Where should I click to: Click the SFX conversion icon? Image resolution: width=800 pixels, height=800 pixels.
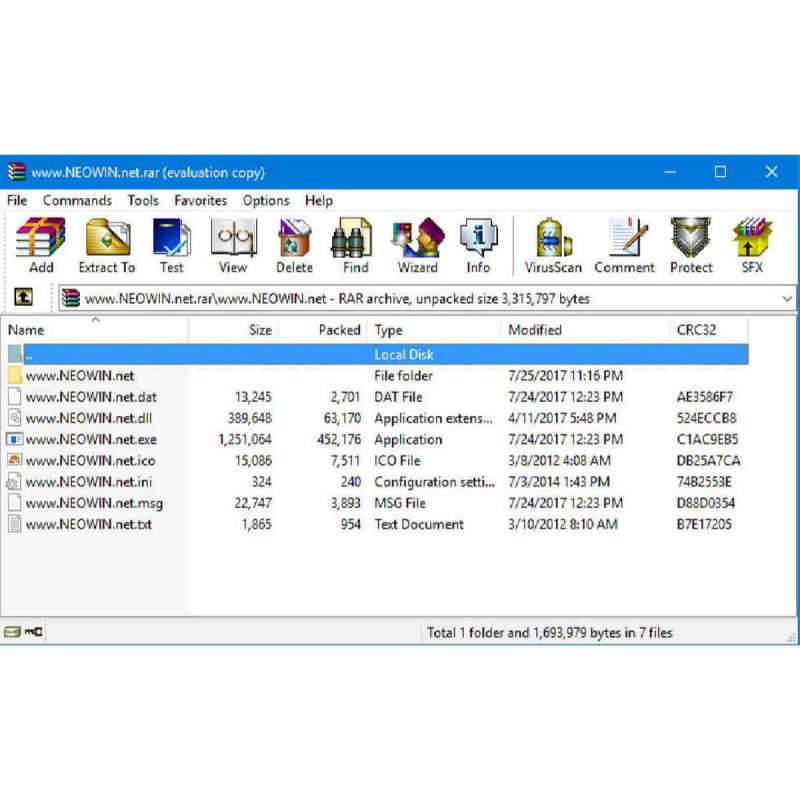751,240
